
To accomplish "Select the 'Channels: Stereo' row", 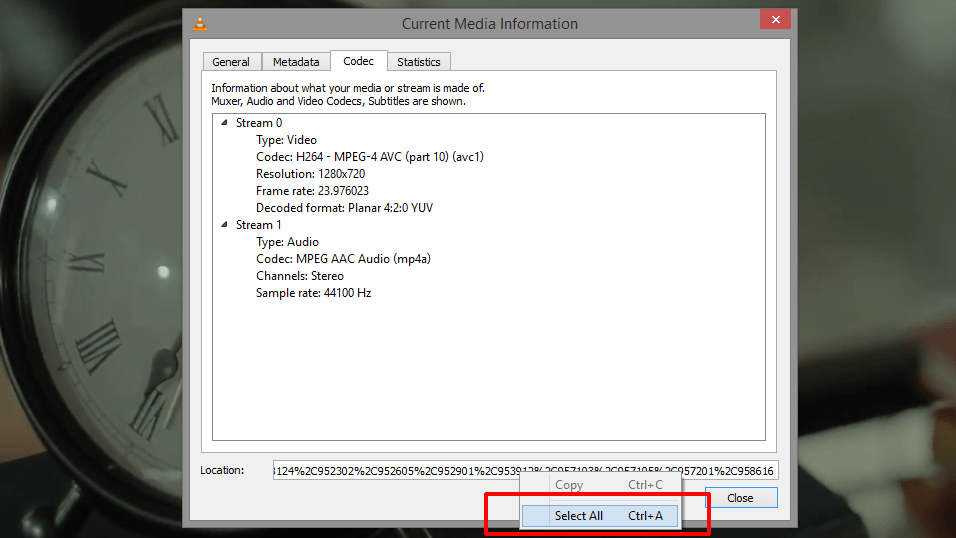I will [x=300, y=276].
